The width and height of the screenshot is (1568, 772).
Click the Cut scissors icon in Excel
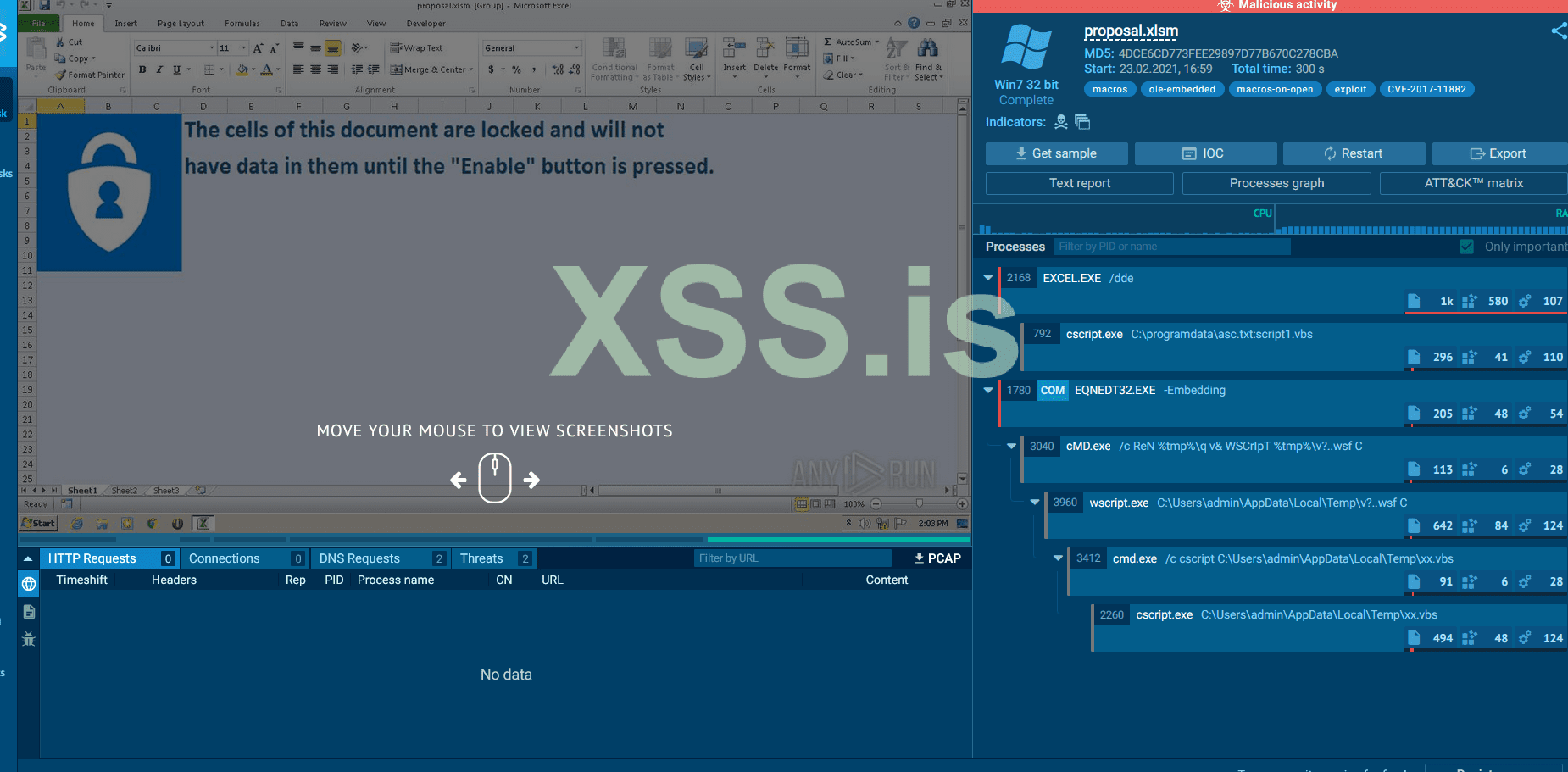click(60, 42)
